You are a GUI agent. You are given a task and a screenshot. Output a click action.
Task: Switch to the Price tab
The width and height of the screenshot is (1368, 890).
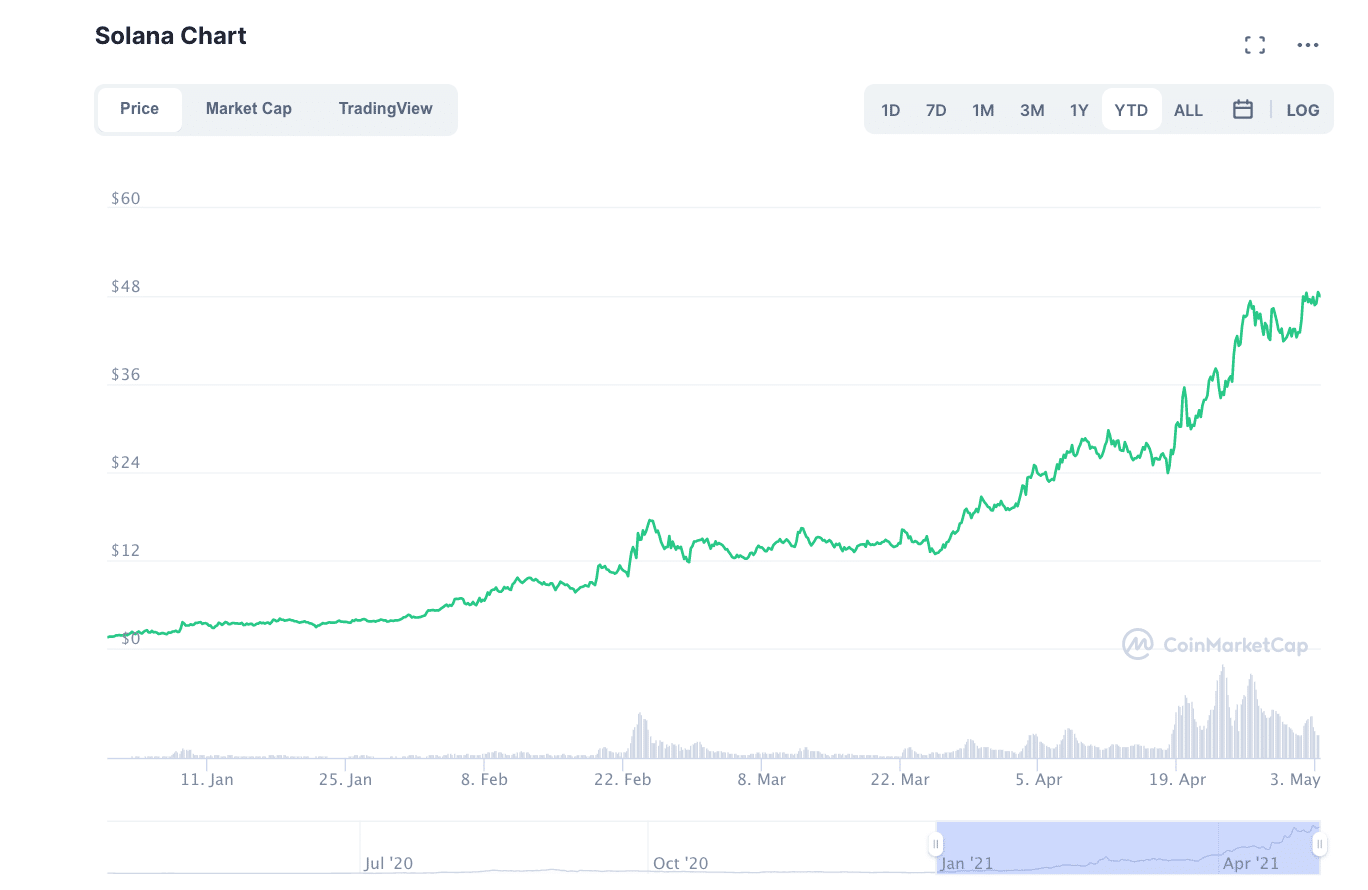click(140, 109)
